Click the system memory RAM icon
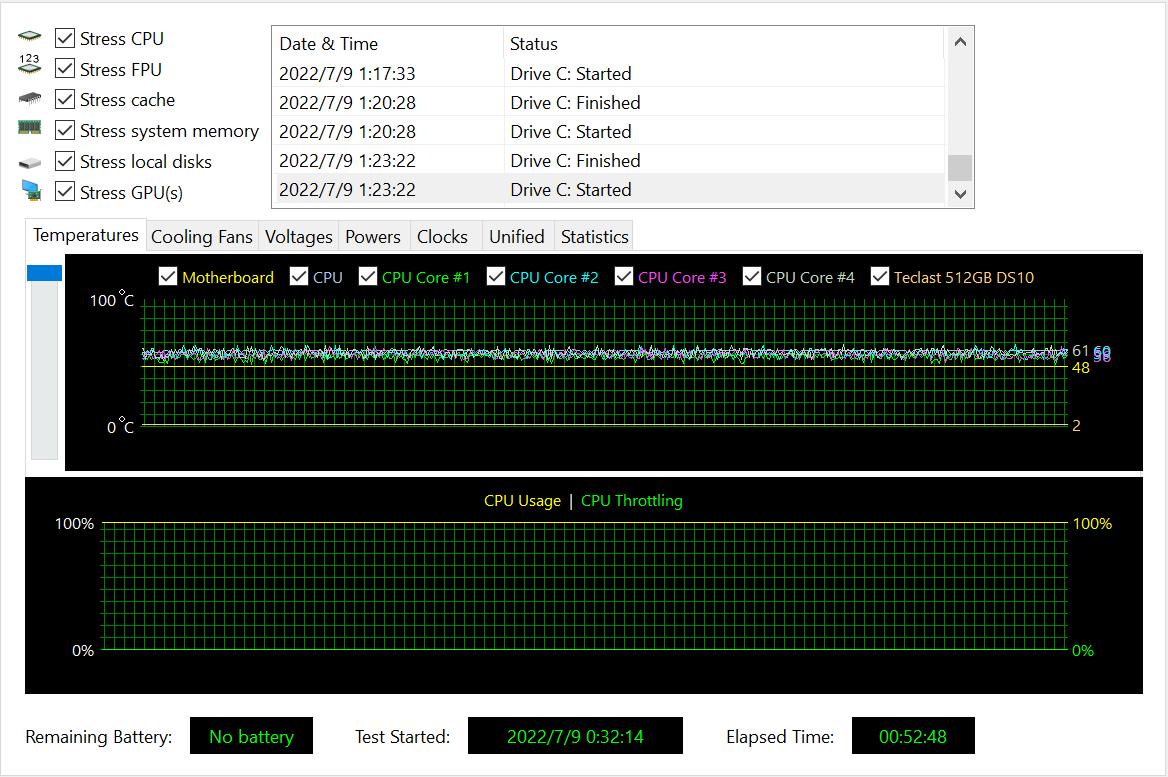The height and width of the screenshot is (777, 1168). tap(29, 128)
